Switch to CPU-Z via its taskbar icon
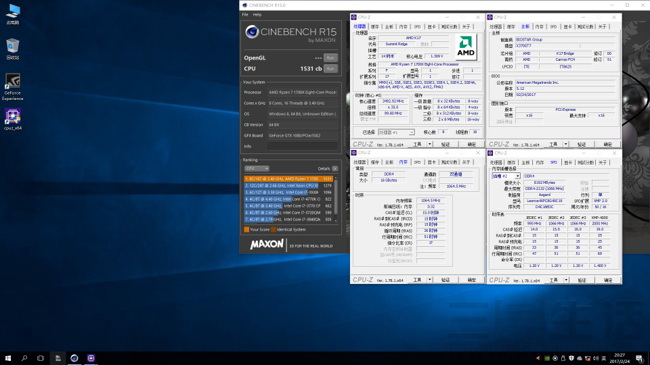Screen dimensions: 650x365 click(91, 358)
